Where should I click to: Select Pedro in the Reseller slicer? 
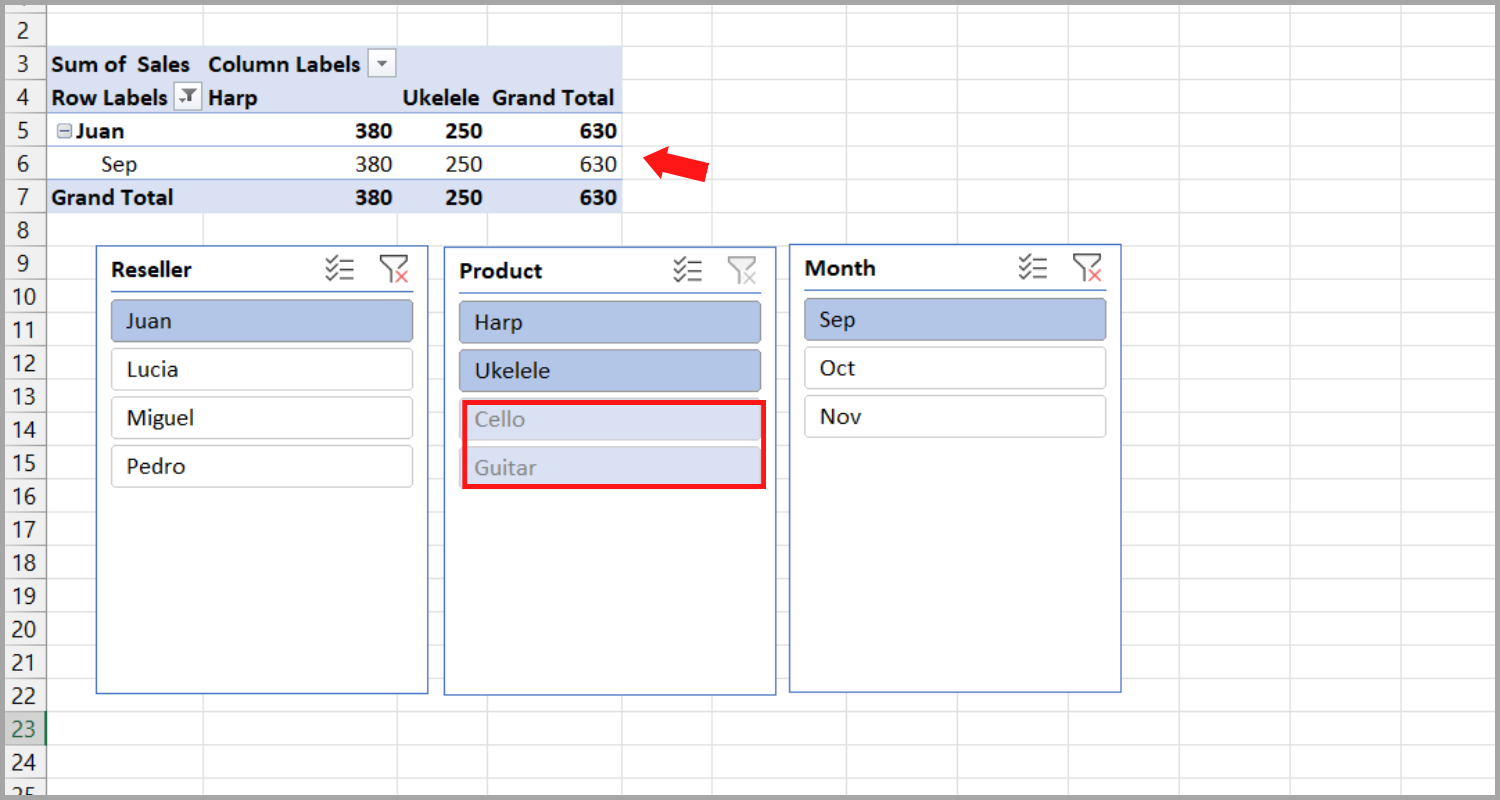click(261, 466)
